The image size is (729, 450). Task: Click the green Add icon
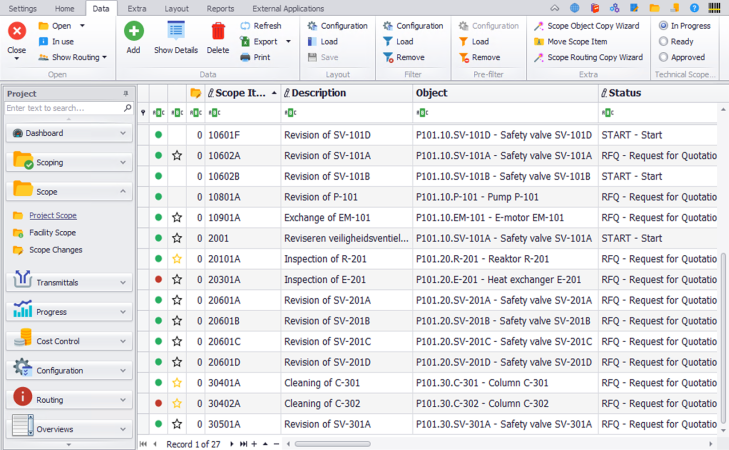[x=133, y=31]
